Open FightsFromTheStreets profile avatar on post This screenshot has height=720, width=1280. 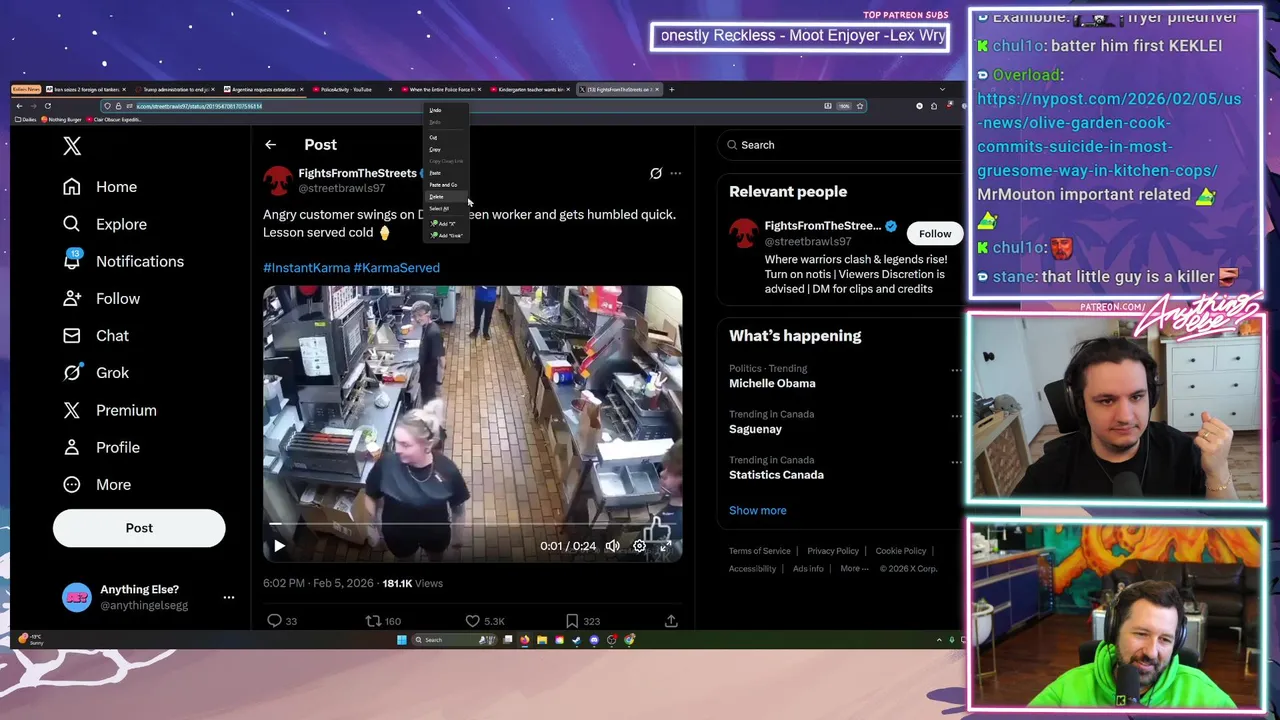pyautogui.click(x=278, y=180)
